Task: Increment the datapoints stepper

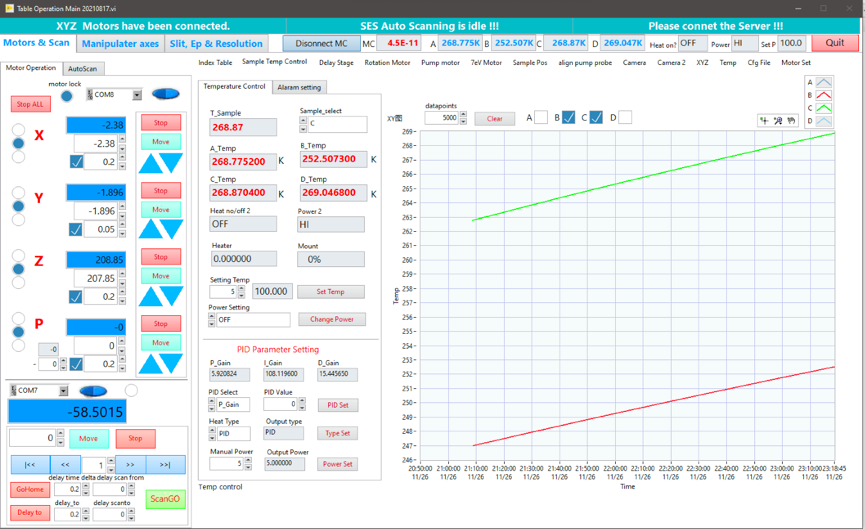Action: pos(464,115)
